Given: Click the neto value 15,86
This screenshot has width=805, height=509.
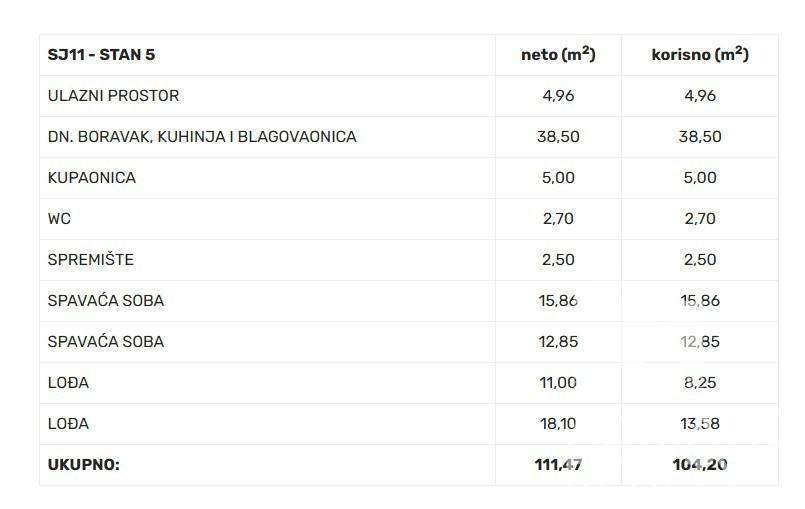Looking at the screenshot, I should (558, 301).
